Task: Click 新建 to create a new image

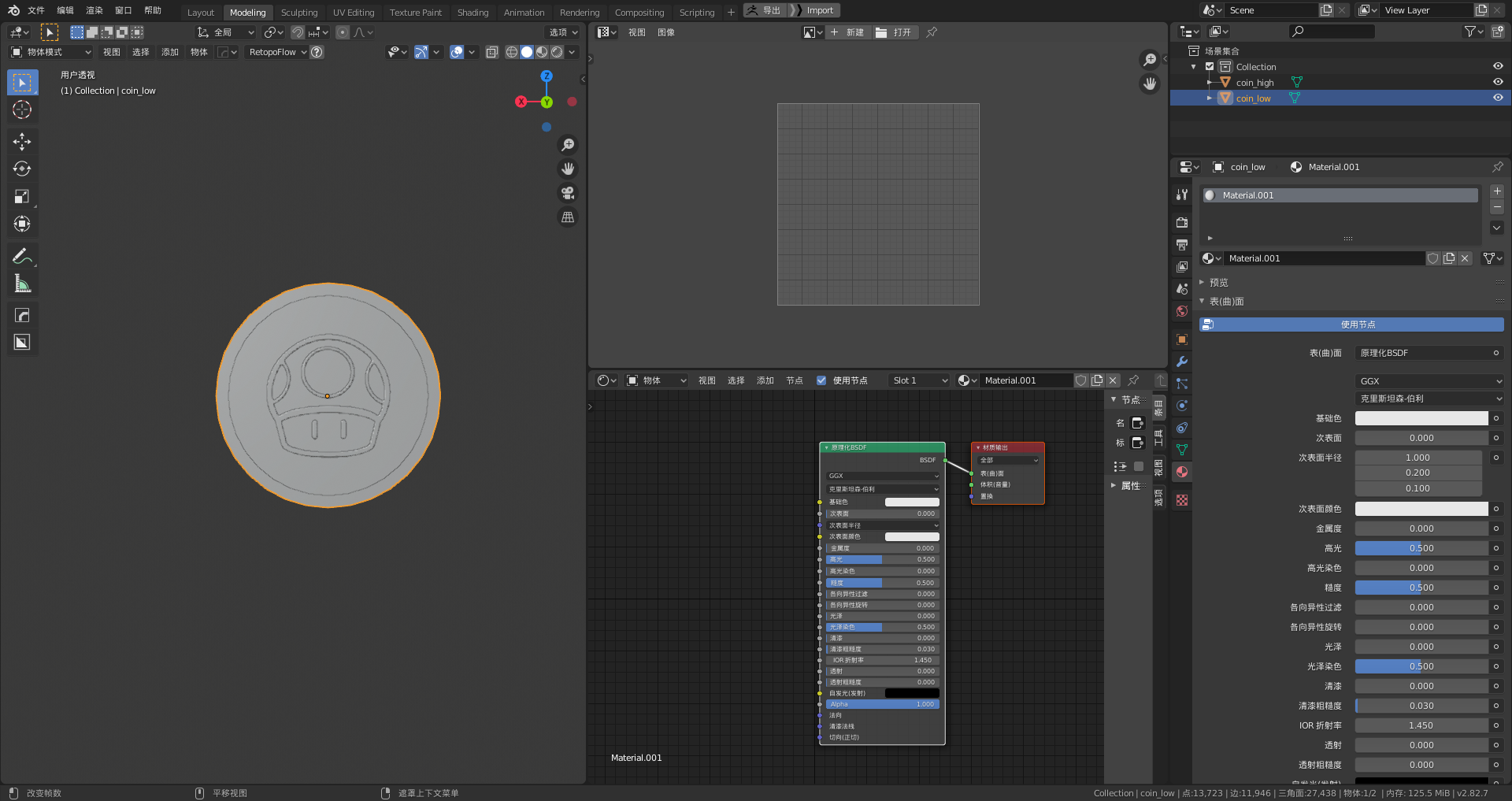Action: (x=848, y=32)
